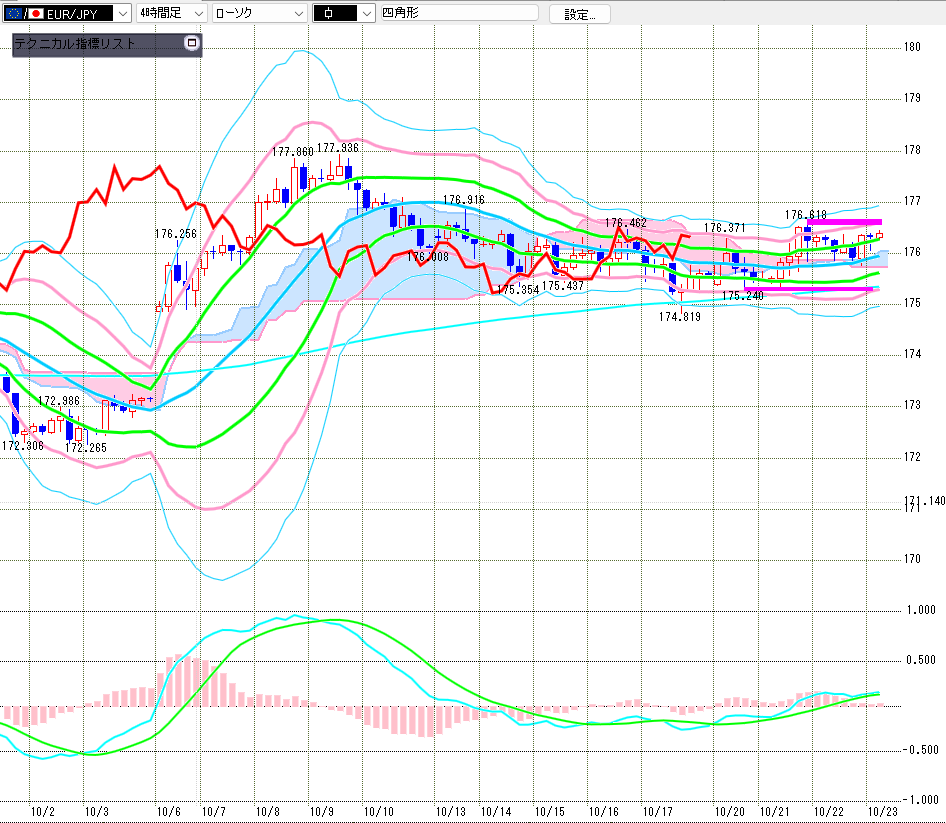
Task: Click the 180 value on price axis
Action: 911,46
